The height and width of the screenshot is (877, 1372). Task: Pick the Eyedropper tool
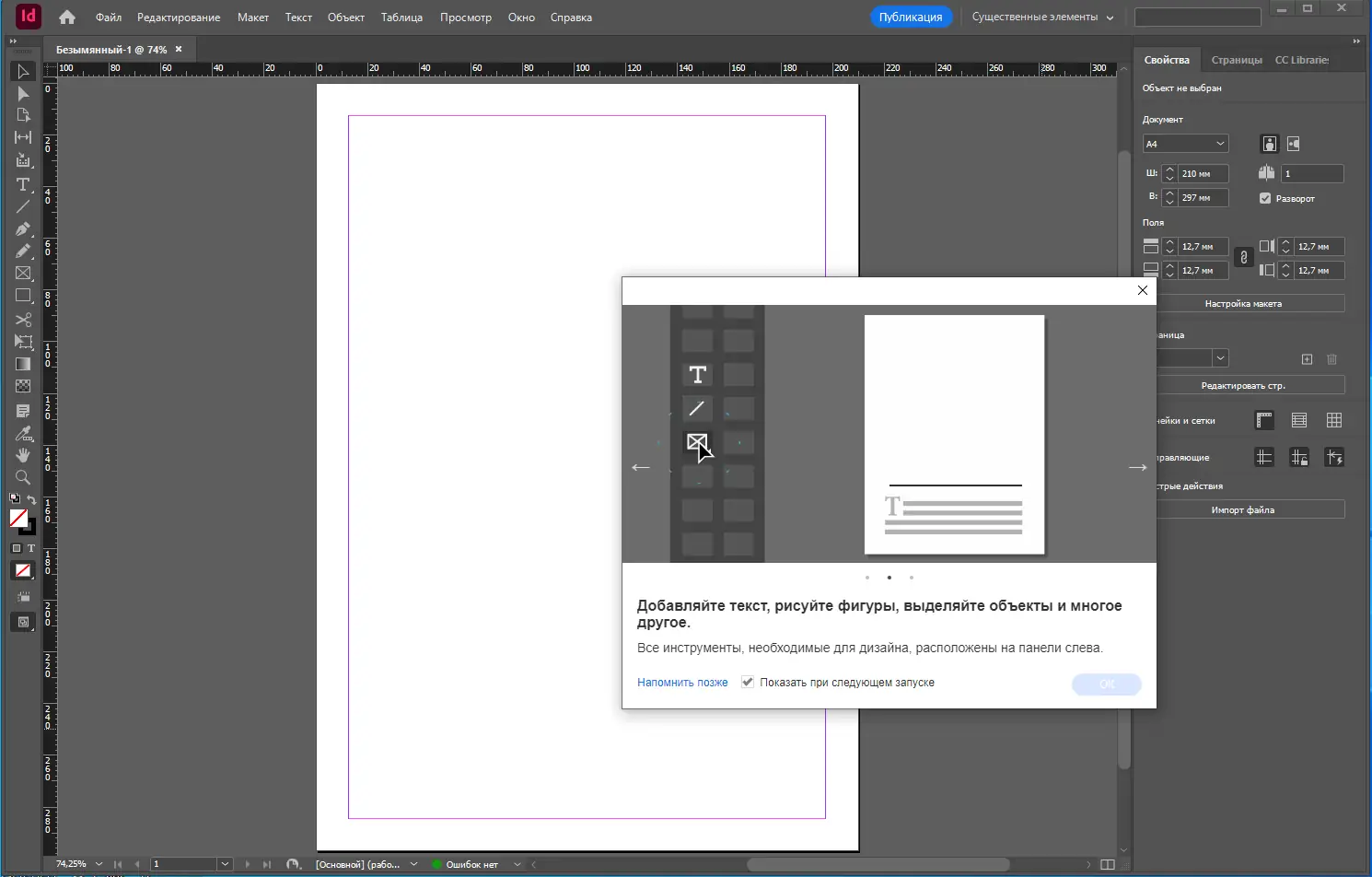pos(23,433)
